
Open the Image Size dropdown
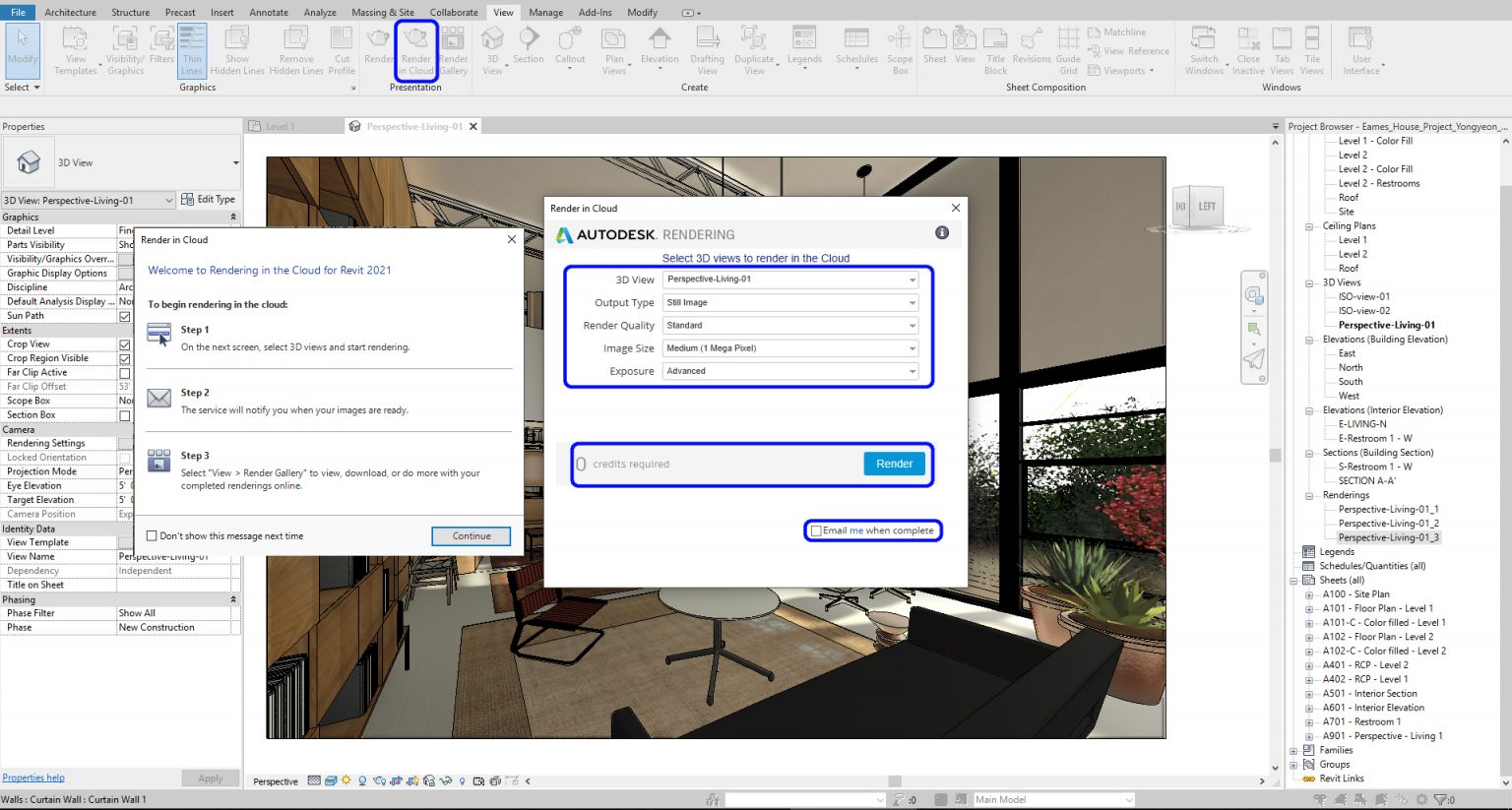[x=911, y=347]
